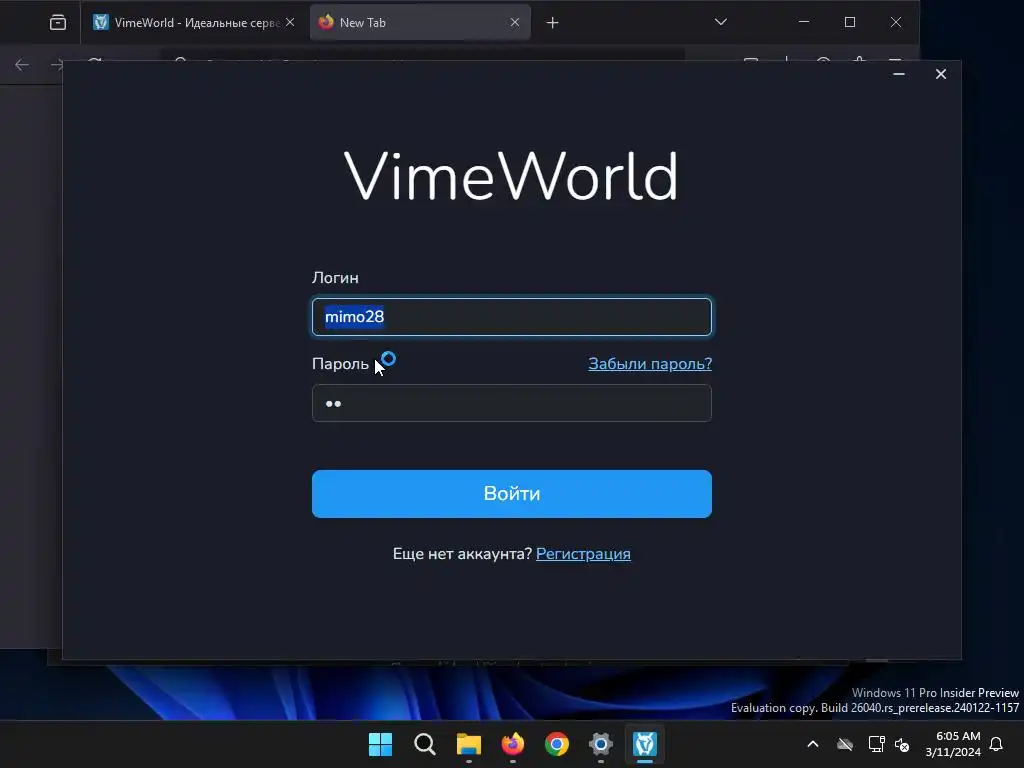Open Firefox from the taskbar
Viewport: 1024px width, 768px height.
click(513, 744)
